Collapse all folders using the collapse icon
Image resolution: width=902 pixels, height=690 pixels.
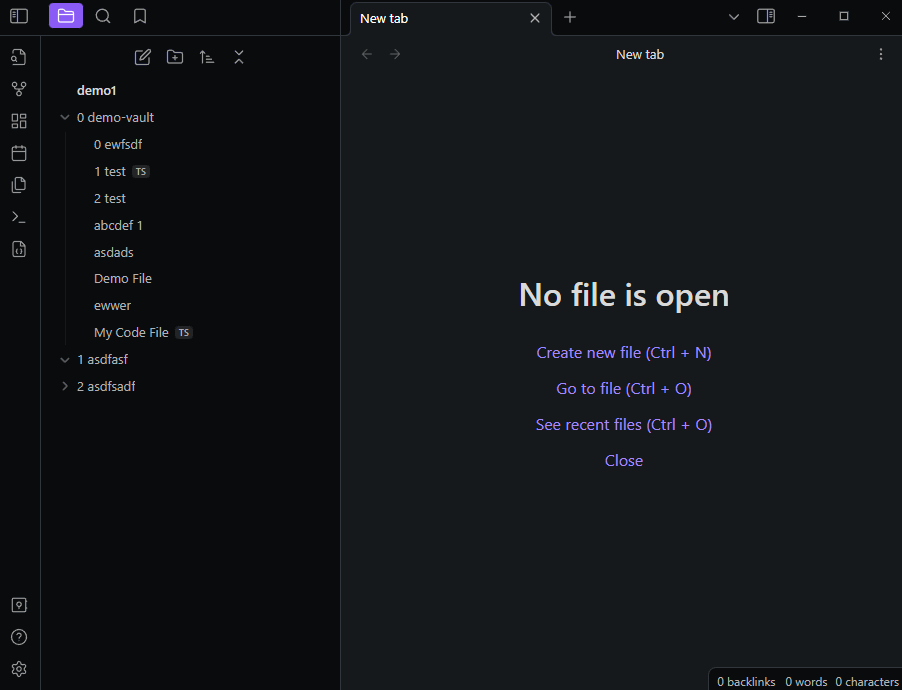coord(239,57)
